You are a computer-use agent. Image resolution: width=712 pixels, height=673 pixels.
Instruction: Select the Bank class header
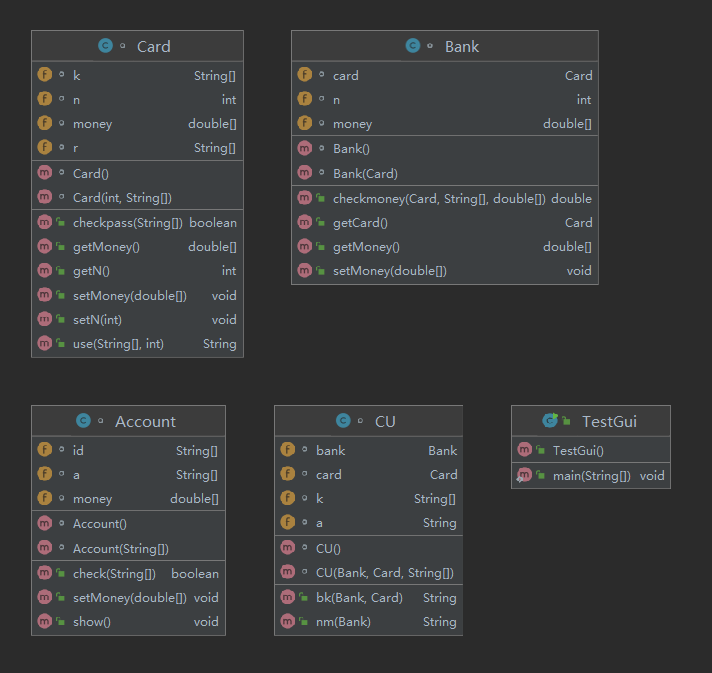point(445,46)
